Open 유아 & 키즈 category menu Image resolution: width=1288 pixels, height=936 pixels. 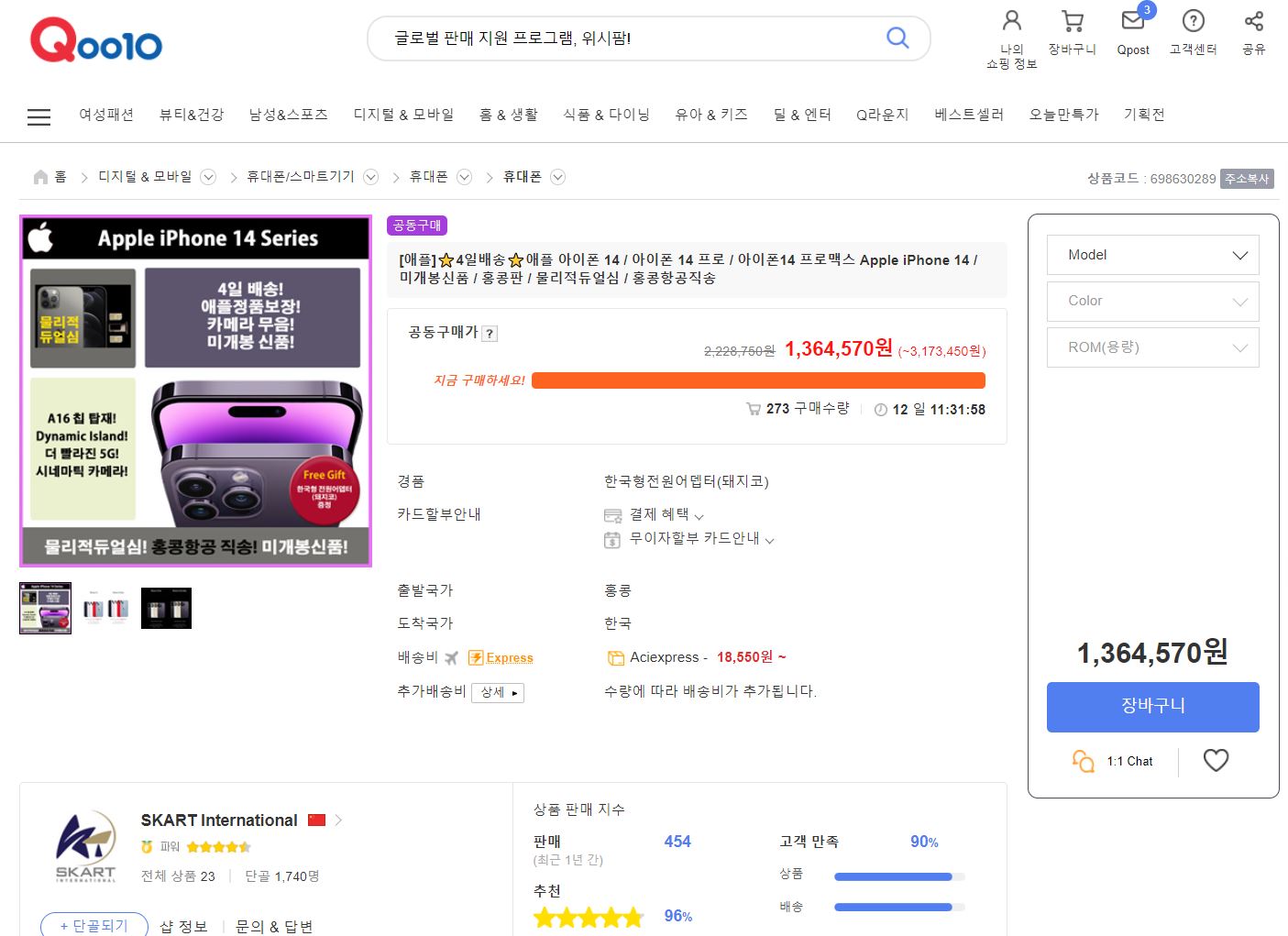point(711,115)
